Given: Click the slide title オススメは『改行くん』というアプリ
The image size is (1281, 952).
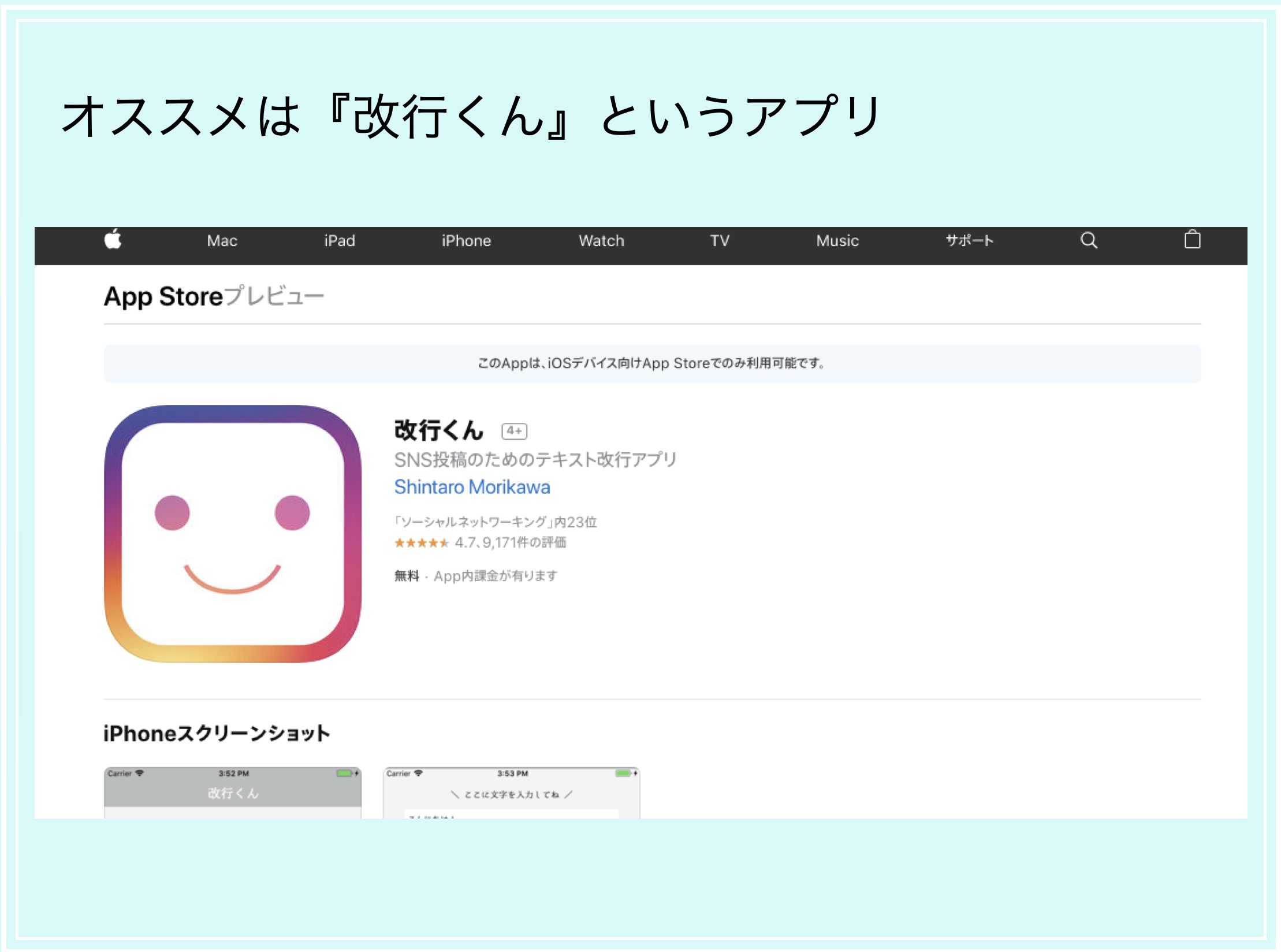Looking at the screenshot, I should pyautogui.click(x=470, y=116).
